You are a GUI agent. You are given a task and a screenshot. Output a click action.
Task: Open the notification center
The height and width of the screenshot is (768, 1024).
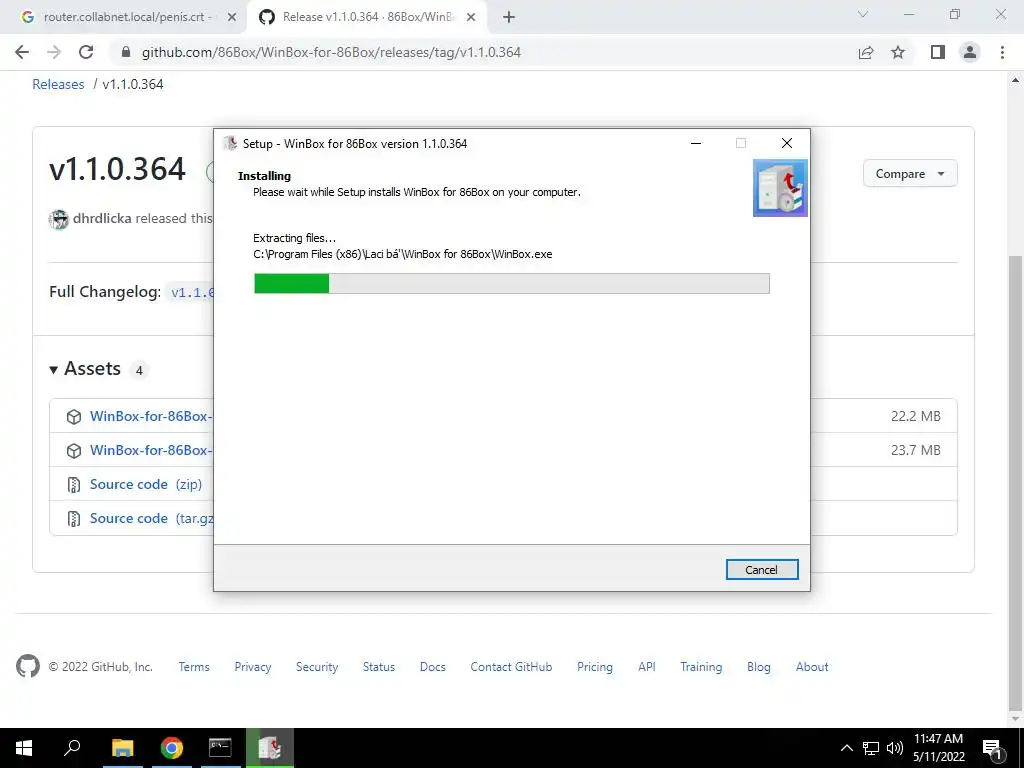click(x=991, y=748)
